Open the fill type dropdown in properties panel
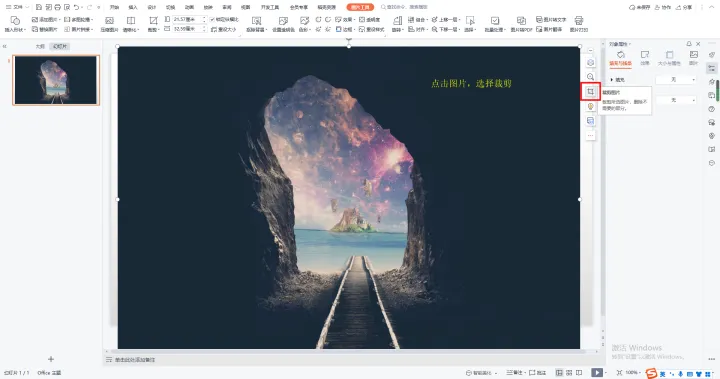The image size is (720, 379). [676, 79]
